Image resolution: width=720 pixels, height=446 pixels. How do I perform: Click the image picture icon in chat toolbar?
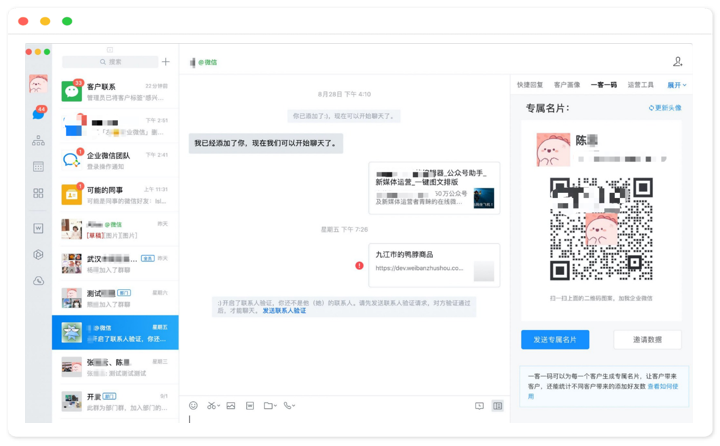pyautogui.click(x=231, y=406)
